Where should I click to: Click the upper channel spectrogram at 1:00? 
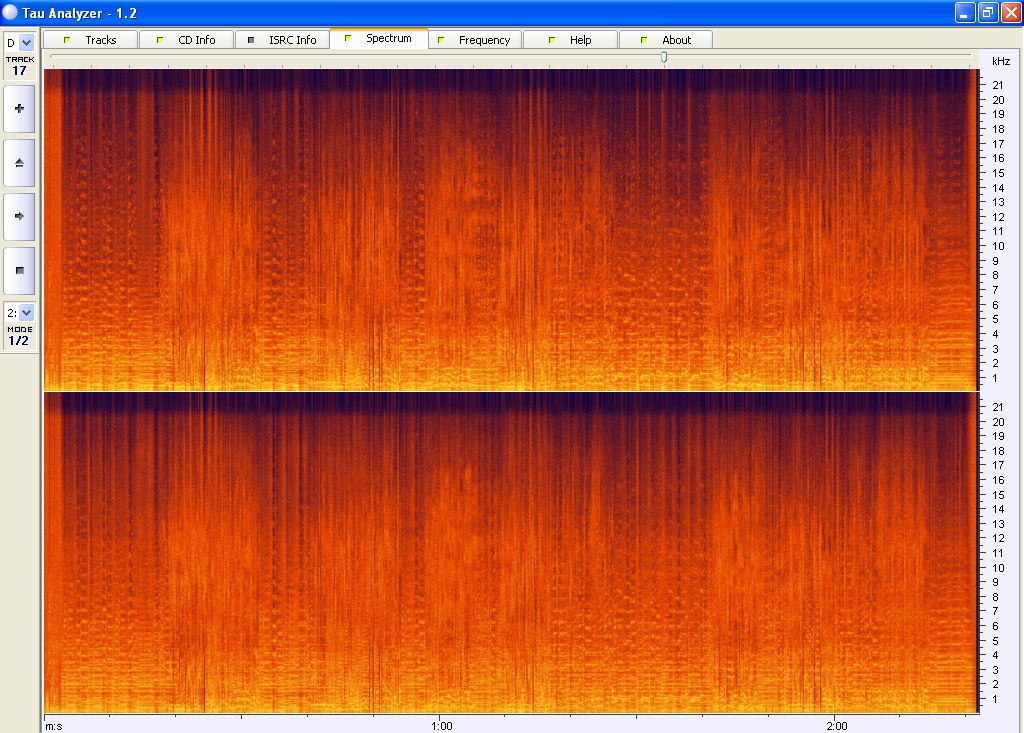439,230
